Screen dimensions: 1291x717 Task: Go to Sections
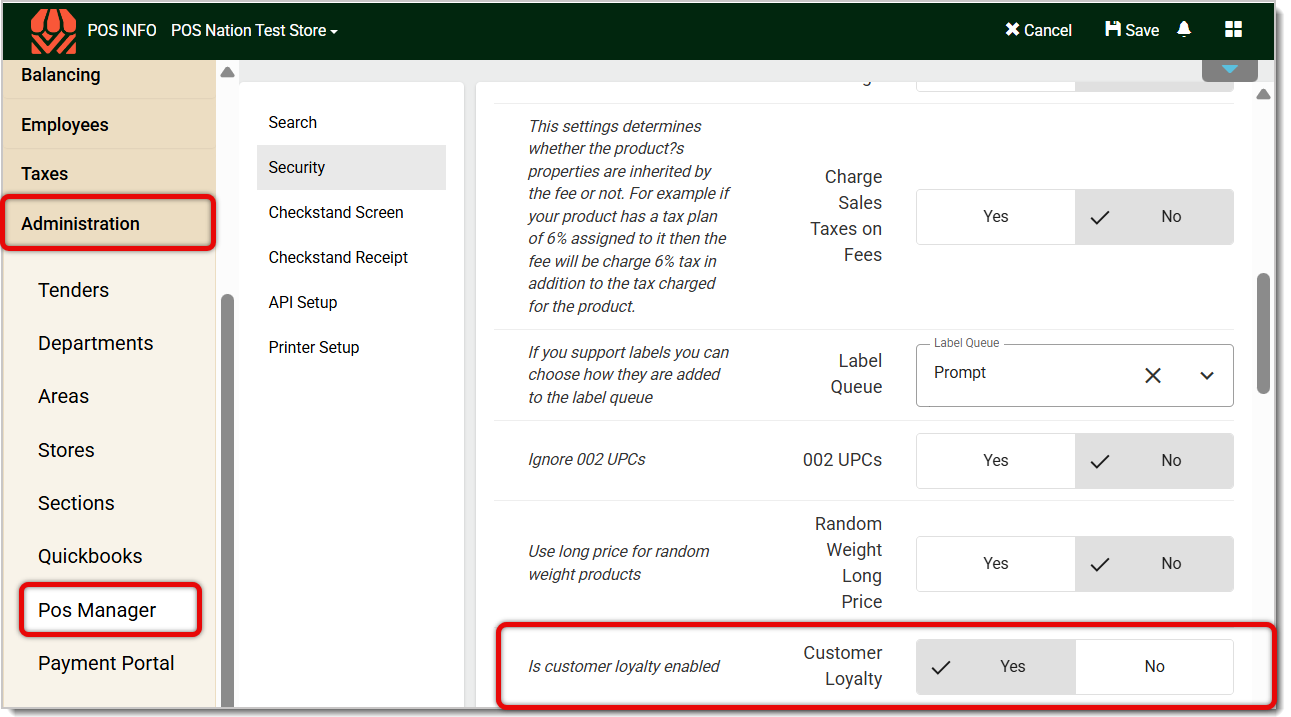click(76, 503)
